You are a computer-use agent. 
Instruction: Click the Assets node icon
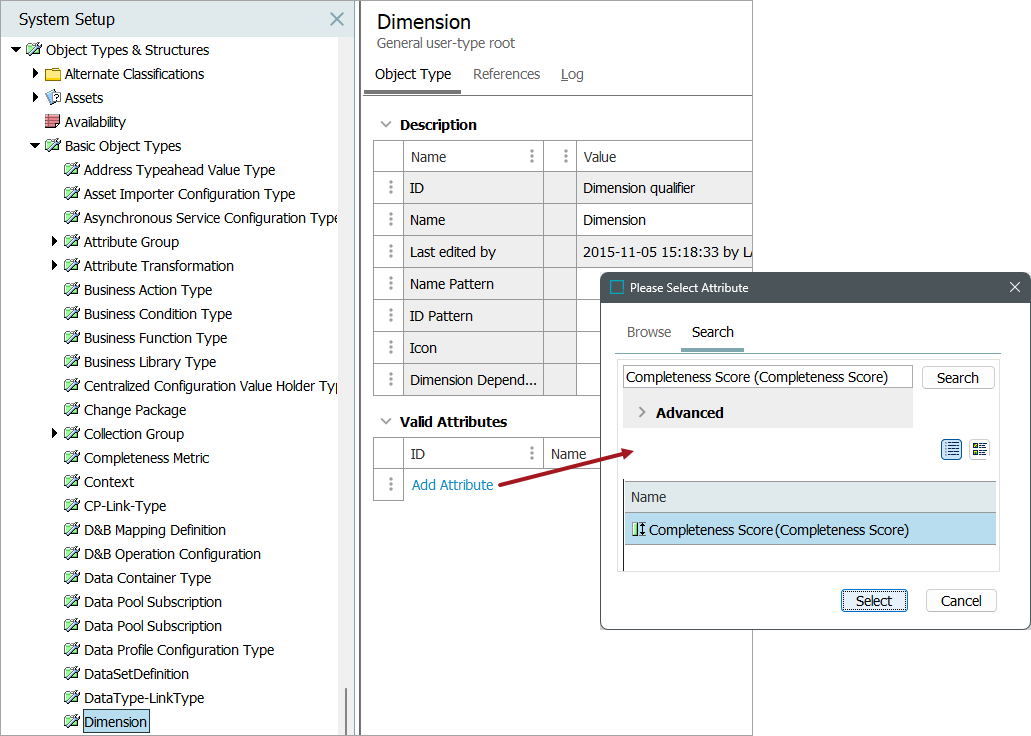point(53,98)
